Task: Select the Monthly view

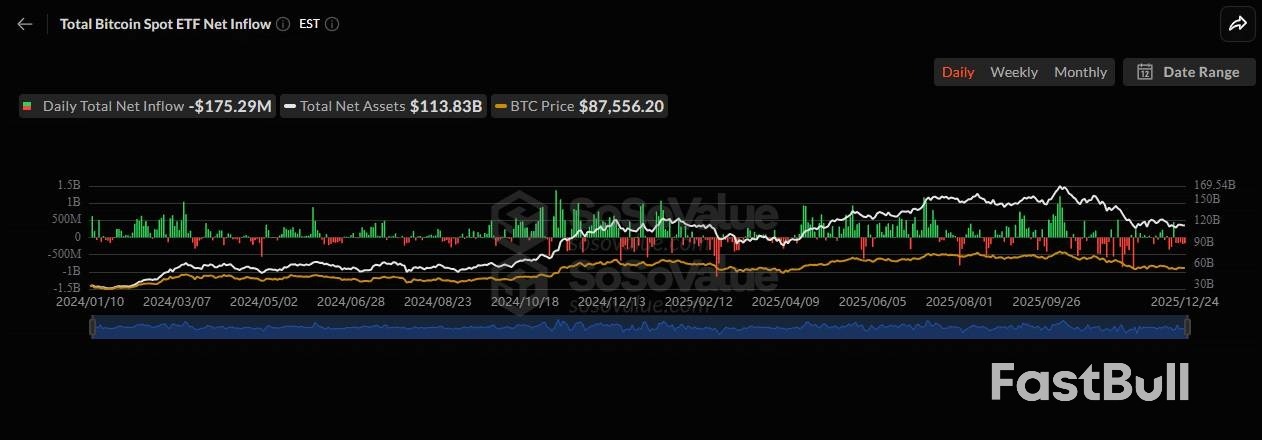Action: click(1080, 72)
